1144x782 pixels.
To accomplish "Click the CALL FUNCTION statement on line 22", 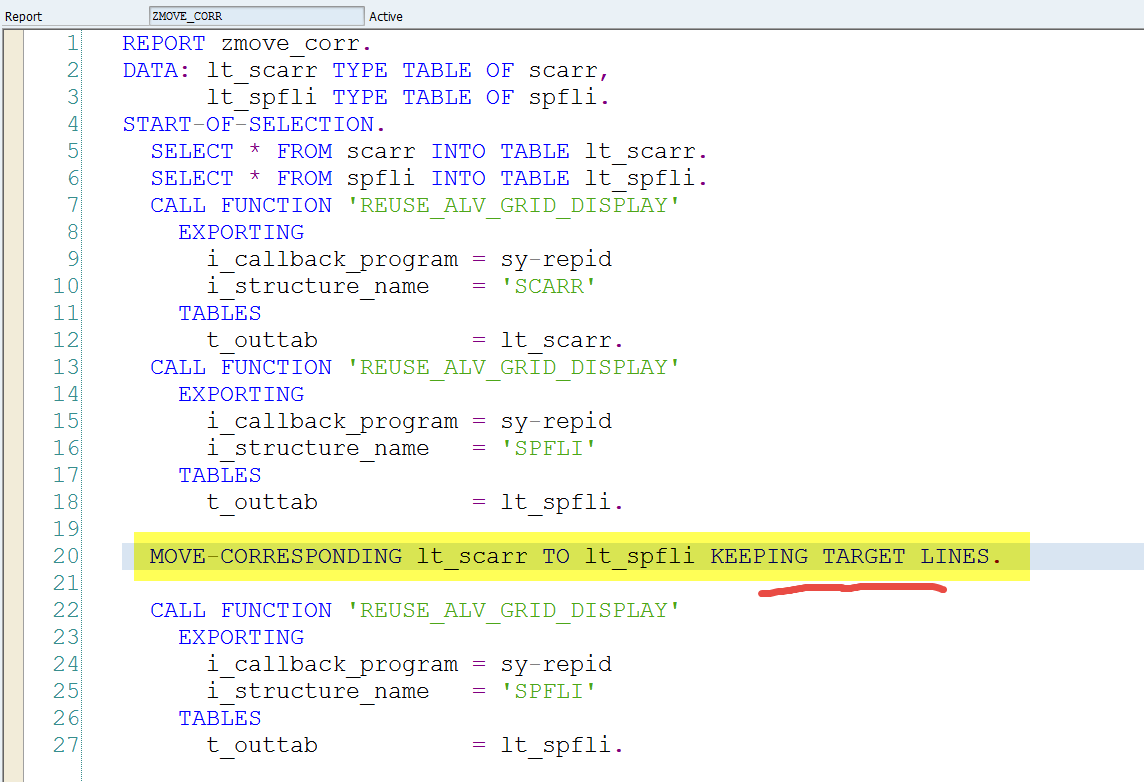I will 240,610.
